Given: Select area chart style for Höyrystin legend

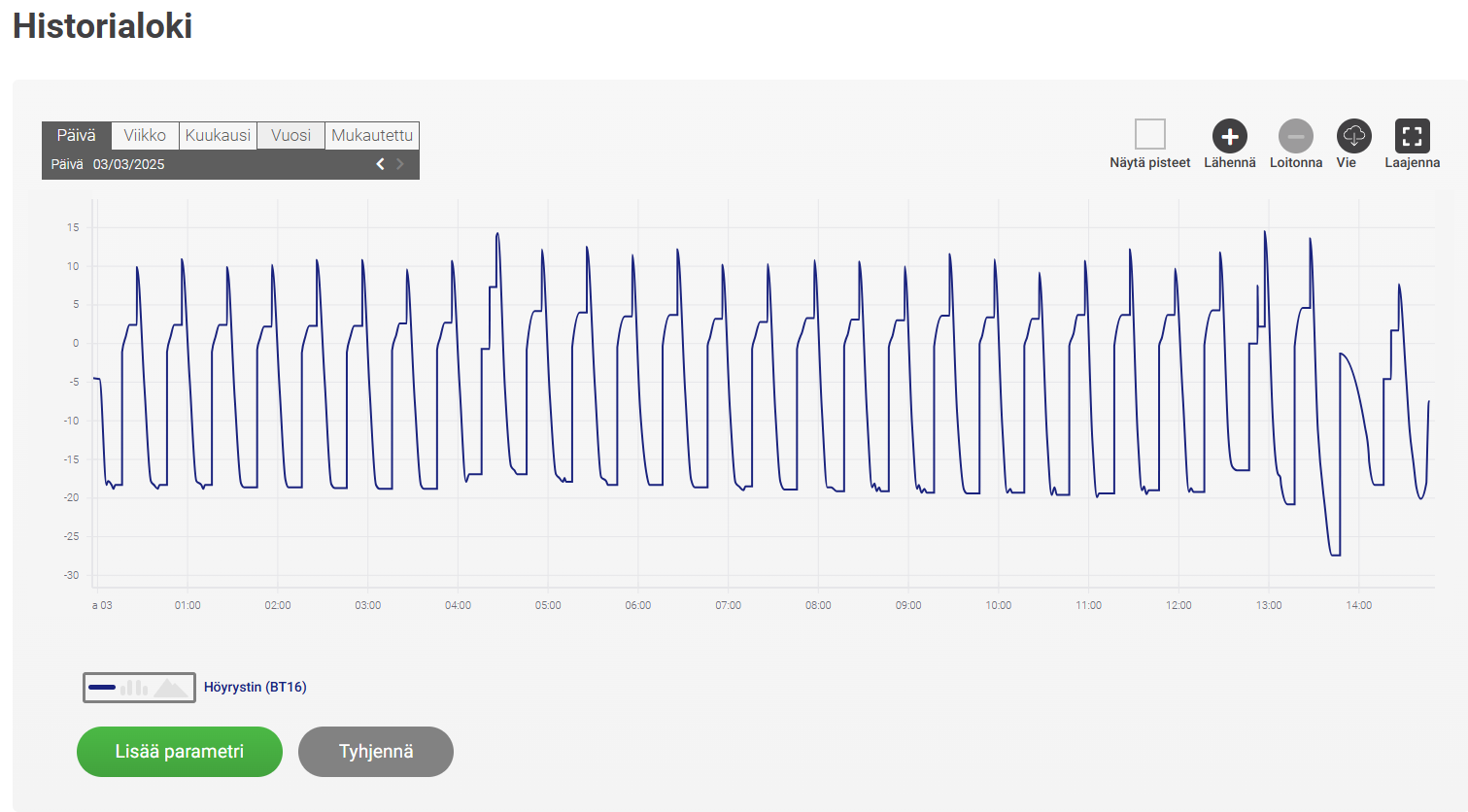Looking at the screenshot, I should click(x=171, y=688).
